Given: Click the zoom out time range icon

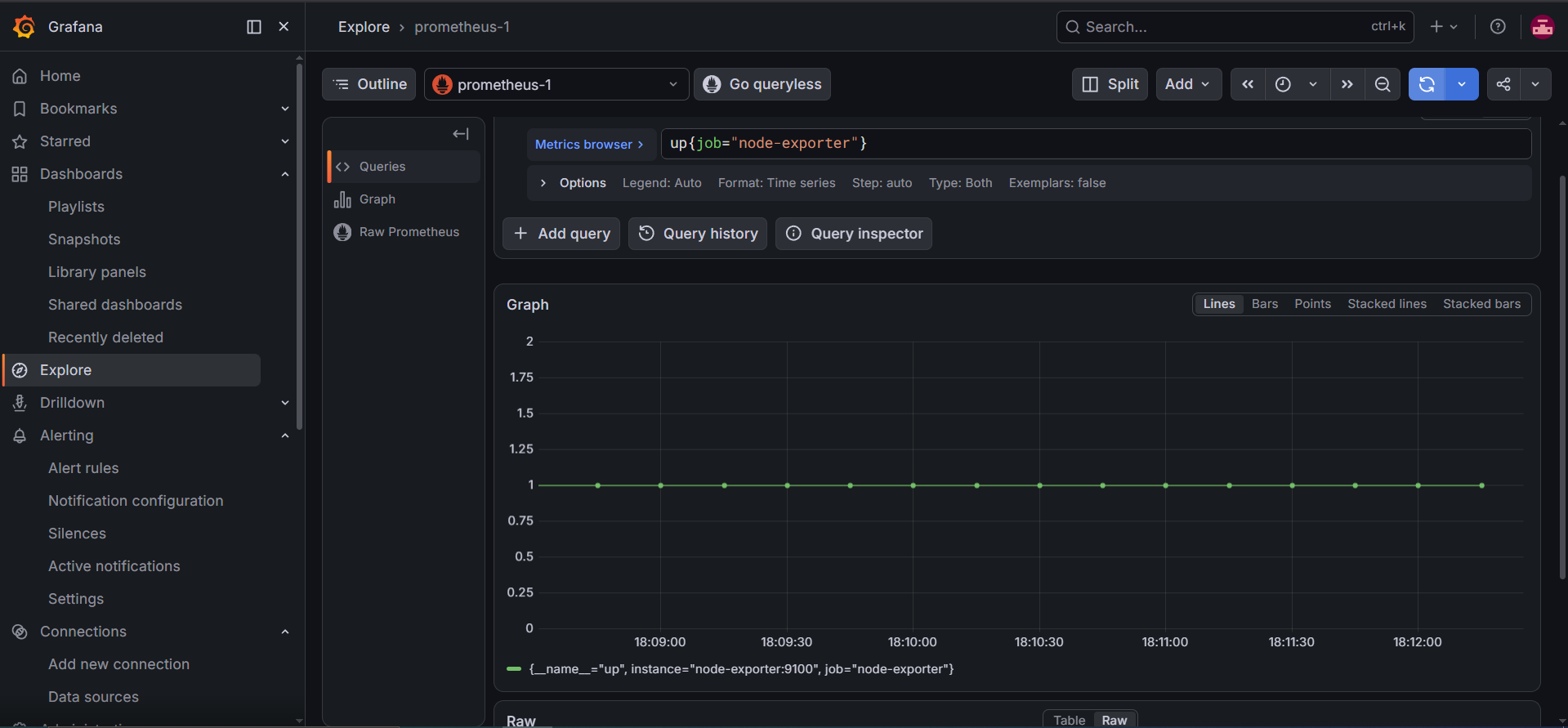Looking at the screenshot, I should point(1383,84).
